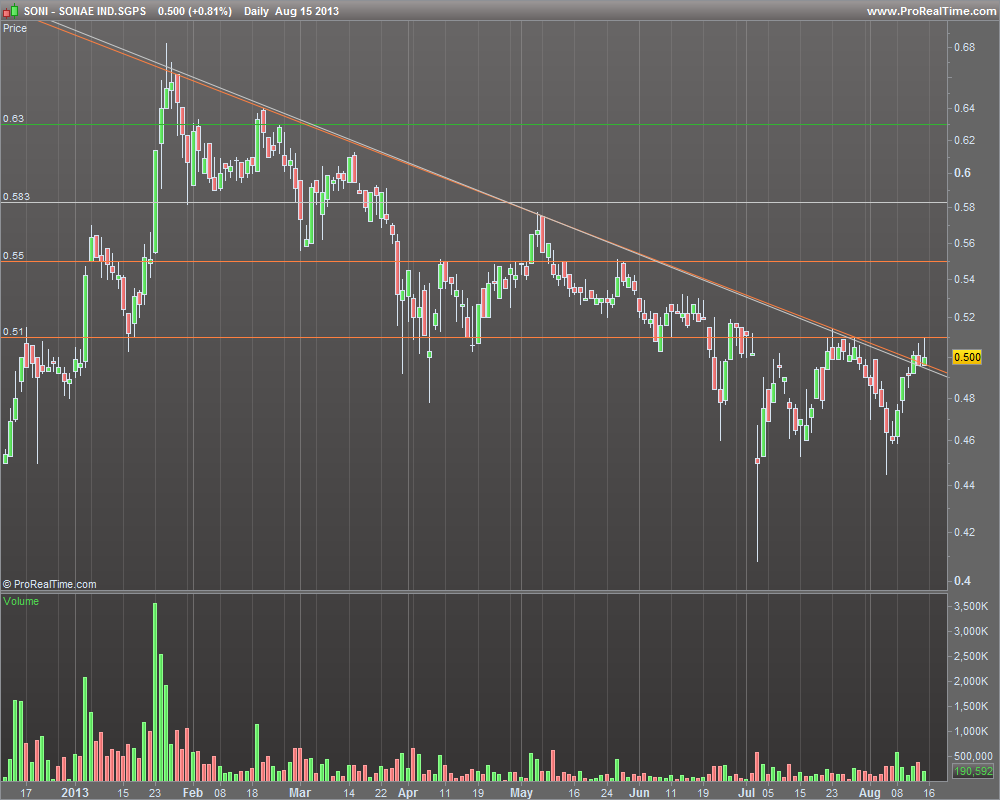Click the SONI - SONAE IND.SGPS title
Viewport: 1000px width, 800px height.
(85, 11)
